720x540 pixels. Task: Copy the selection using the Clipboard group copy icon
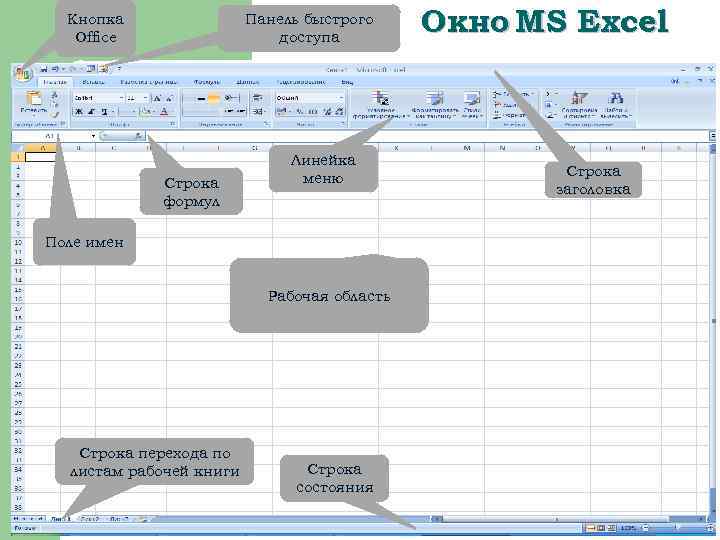point(55,105)
